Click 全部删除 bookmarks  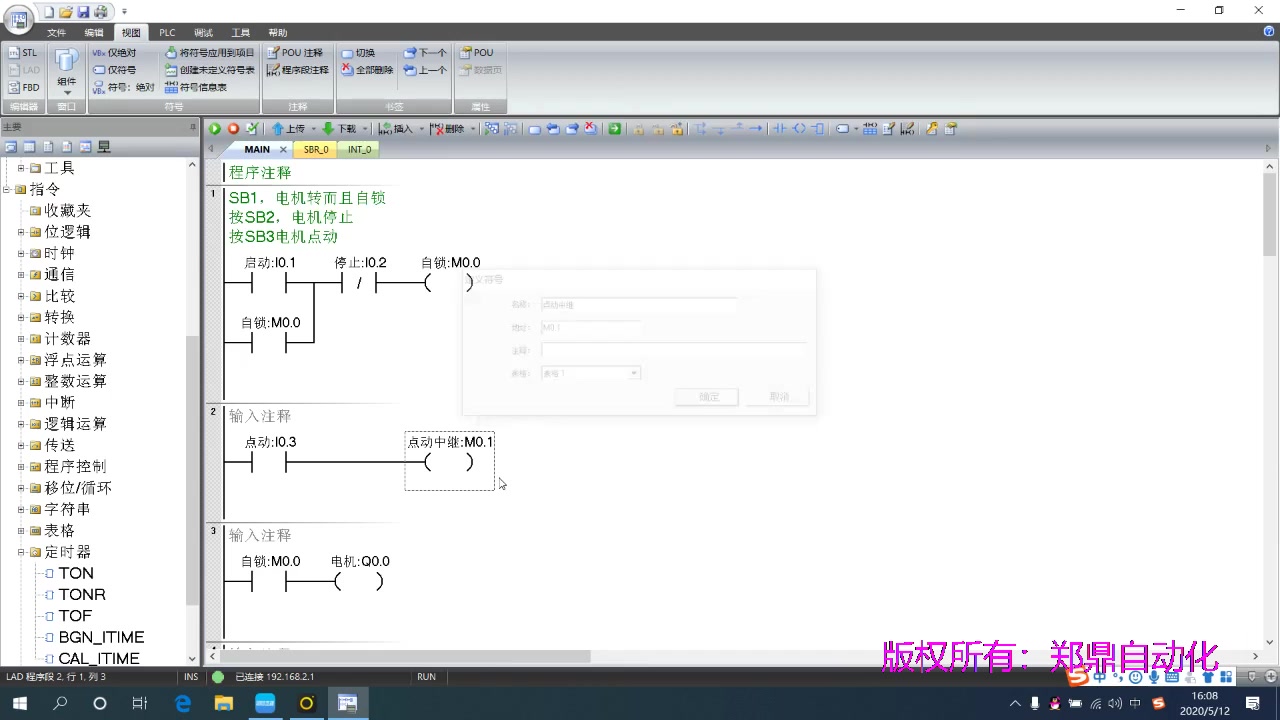(367, 70)
